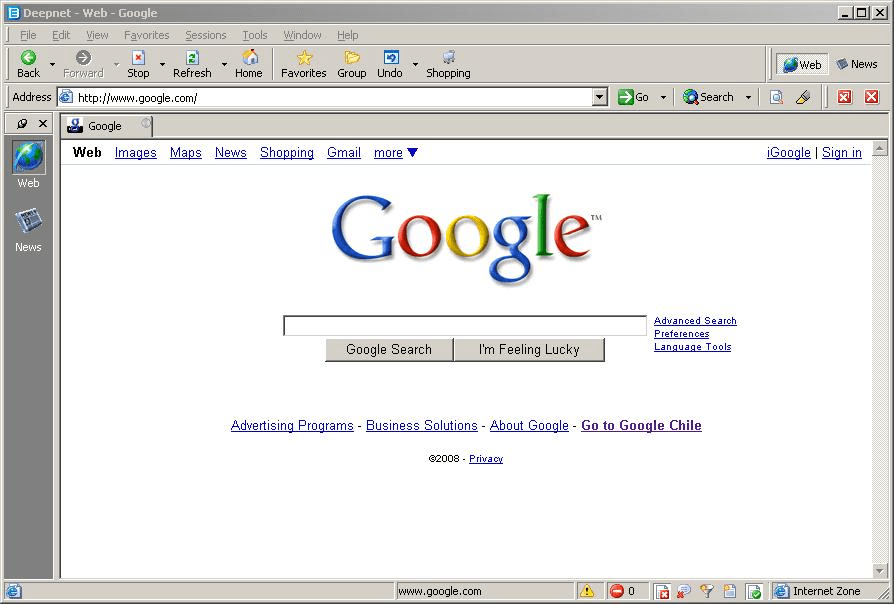The image size is (894, 604).
Task: Click the rightmost red close-page X icon
Action: 871,97
